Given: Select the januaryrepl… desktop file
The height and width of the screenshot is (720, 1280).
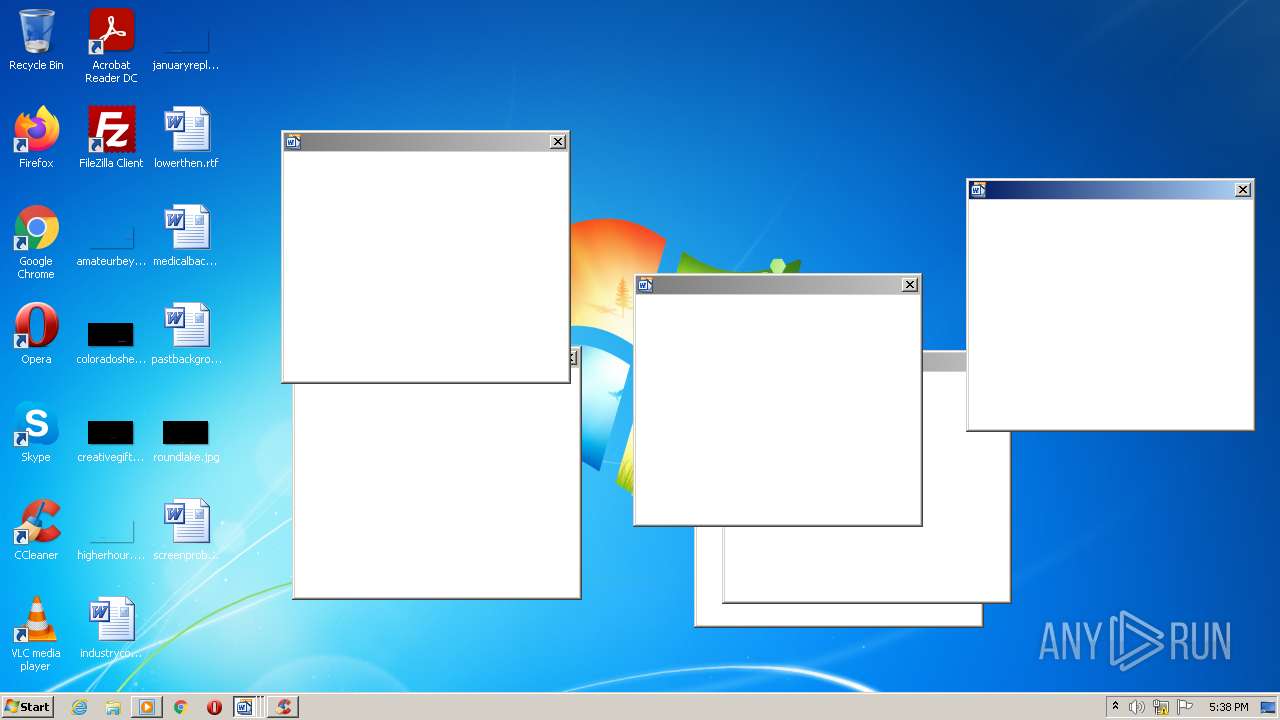Looking at the screenshot, I should click(x=186, y=45).
